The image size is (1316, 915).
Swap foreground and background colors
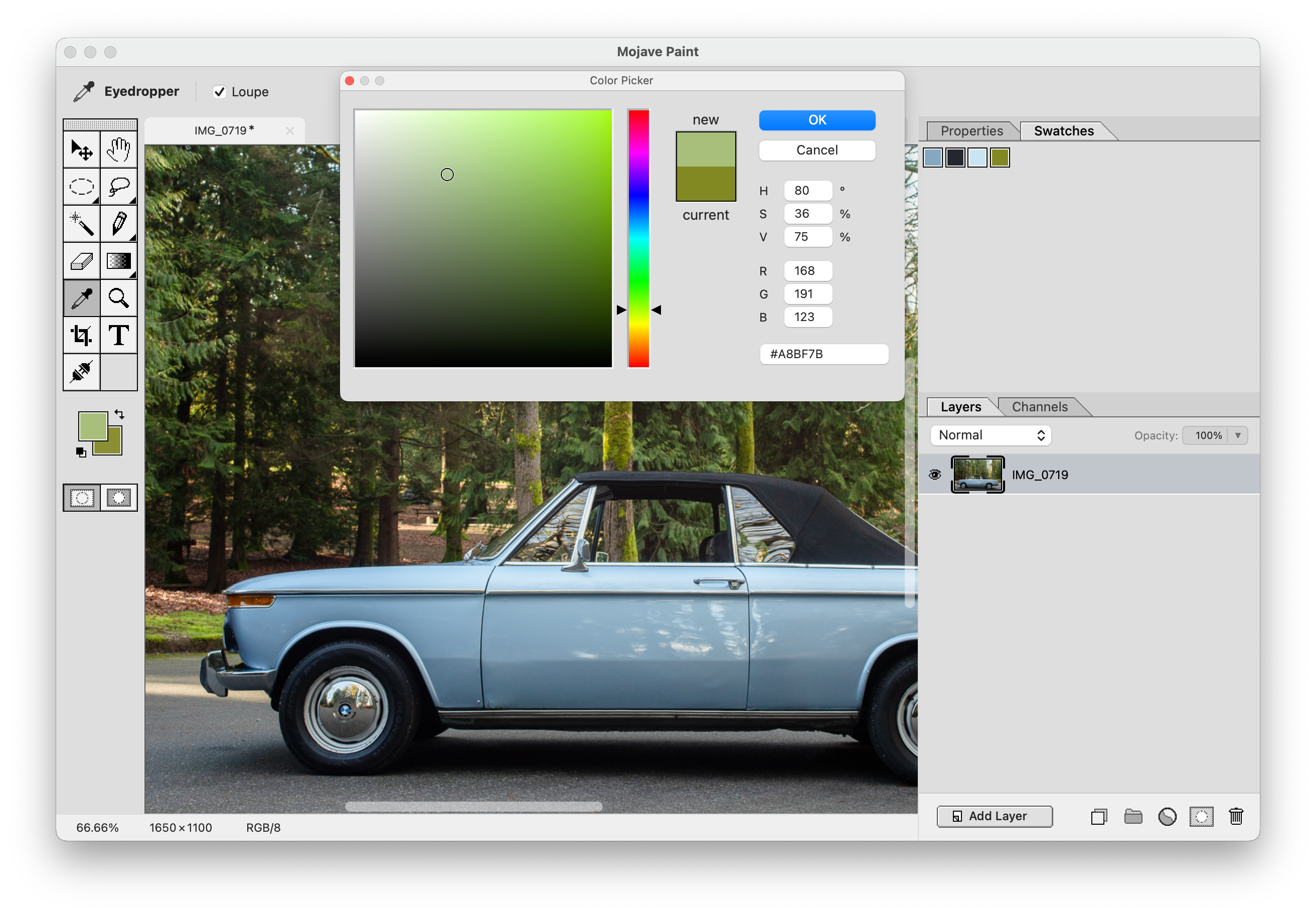tap(119, 414)
